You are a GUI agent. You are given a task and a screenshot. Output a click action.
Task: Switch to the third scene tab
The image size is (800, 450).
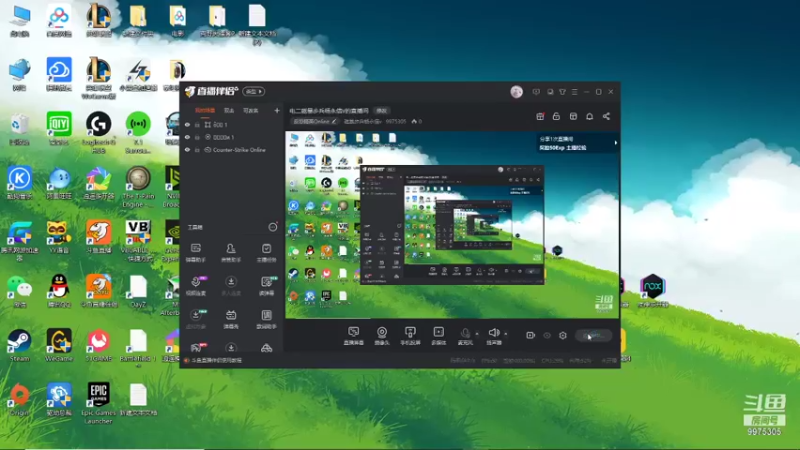pyautogui.click(x=251, y=110)
